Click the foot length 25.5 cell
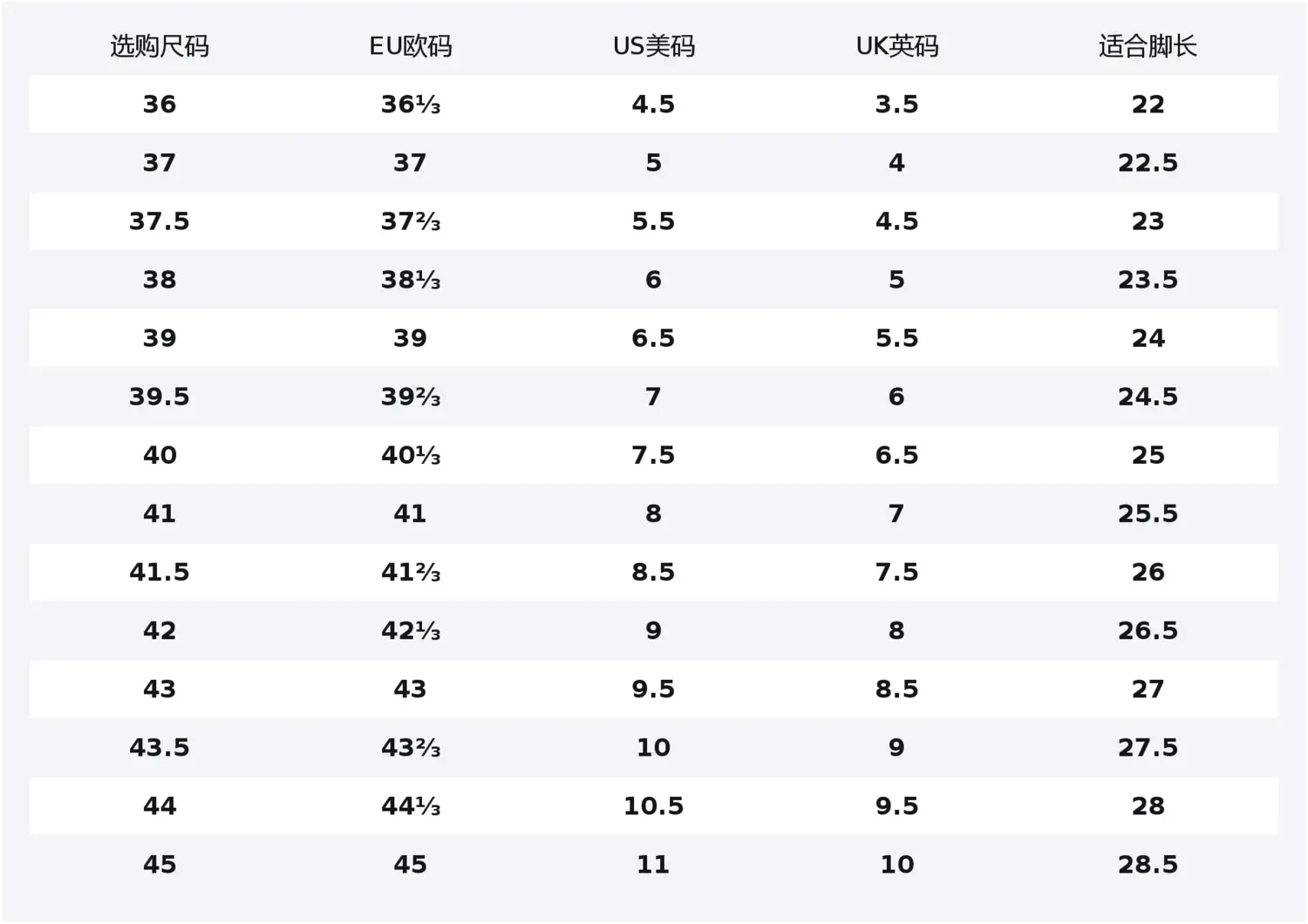This screenshot has height=924, width=1308. click(1148, 513)
